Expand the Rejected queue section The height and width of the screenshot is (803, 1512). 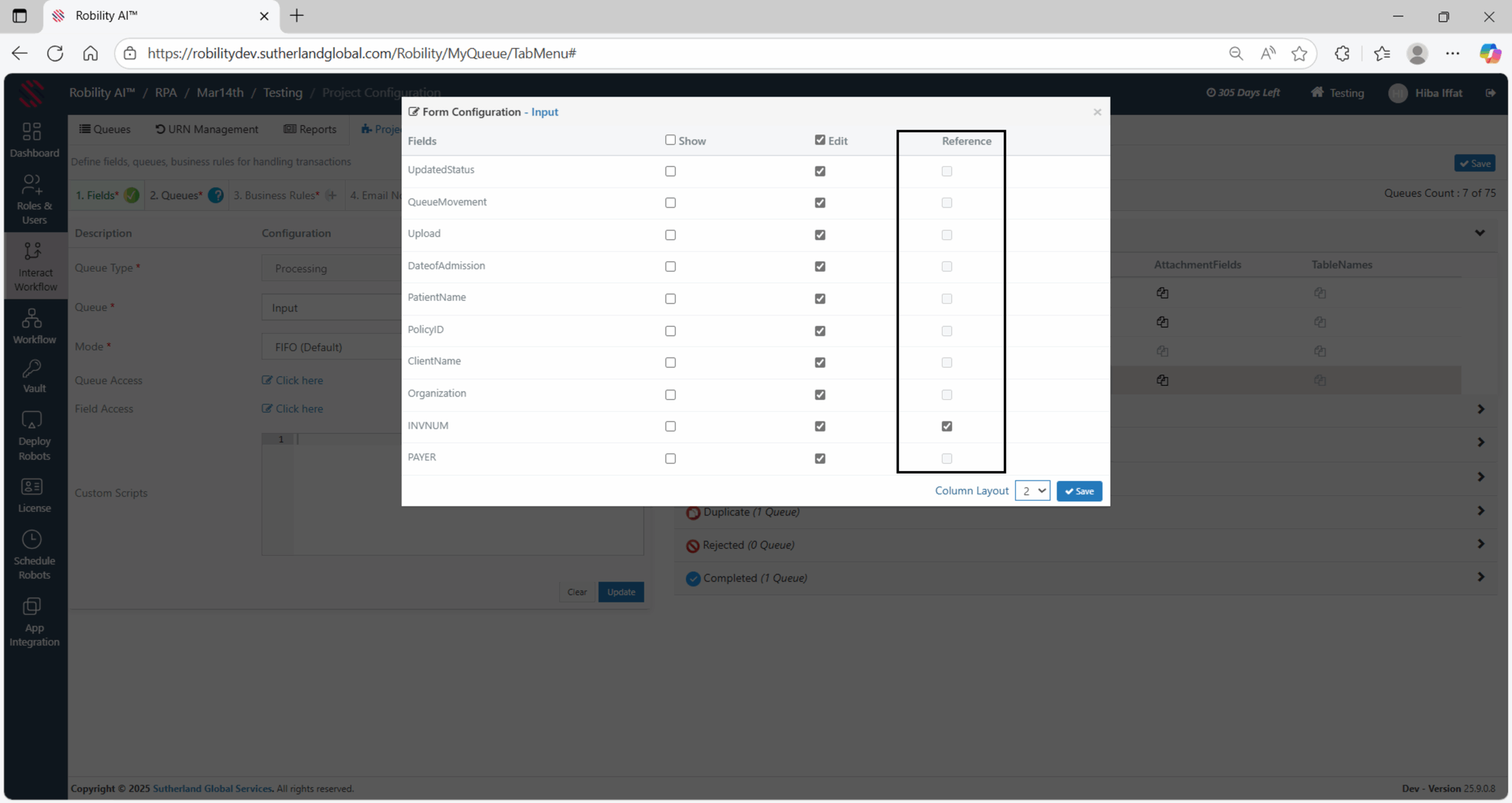click(1480, 544)
